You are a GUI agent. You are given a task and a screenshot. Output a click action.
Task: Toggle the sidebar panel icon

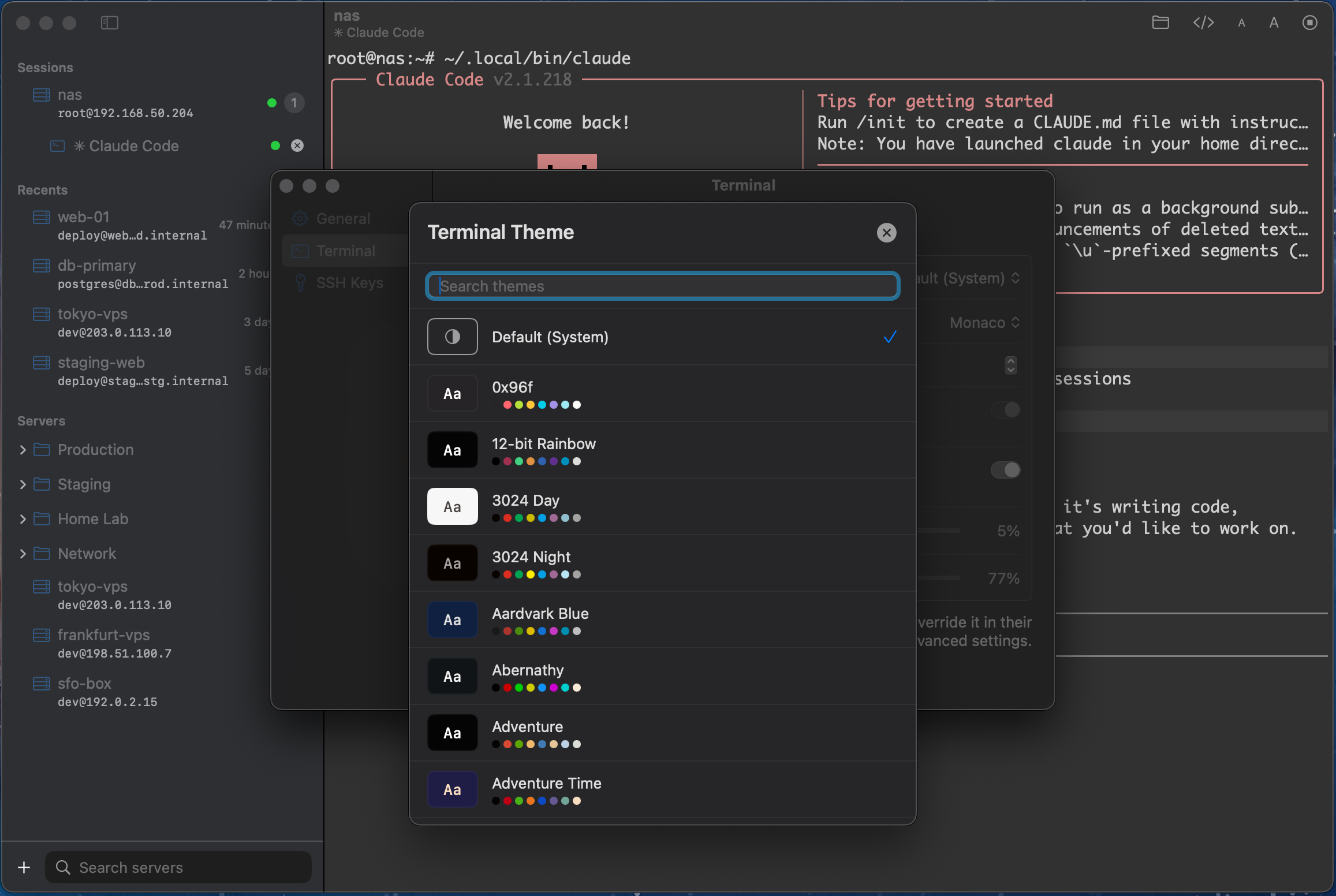[109, 23]
